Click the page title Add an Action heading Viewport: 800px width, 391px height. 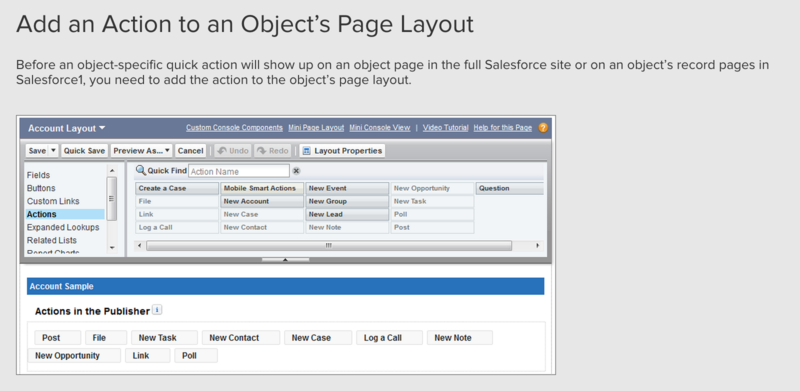[x=245, y=25]
